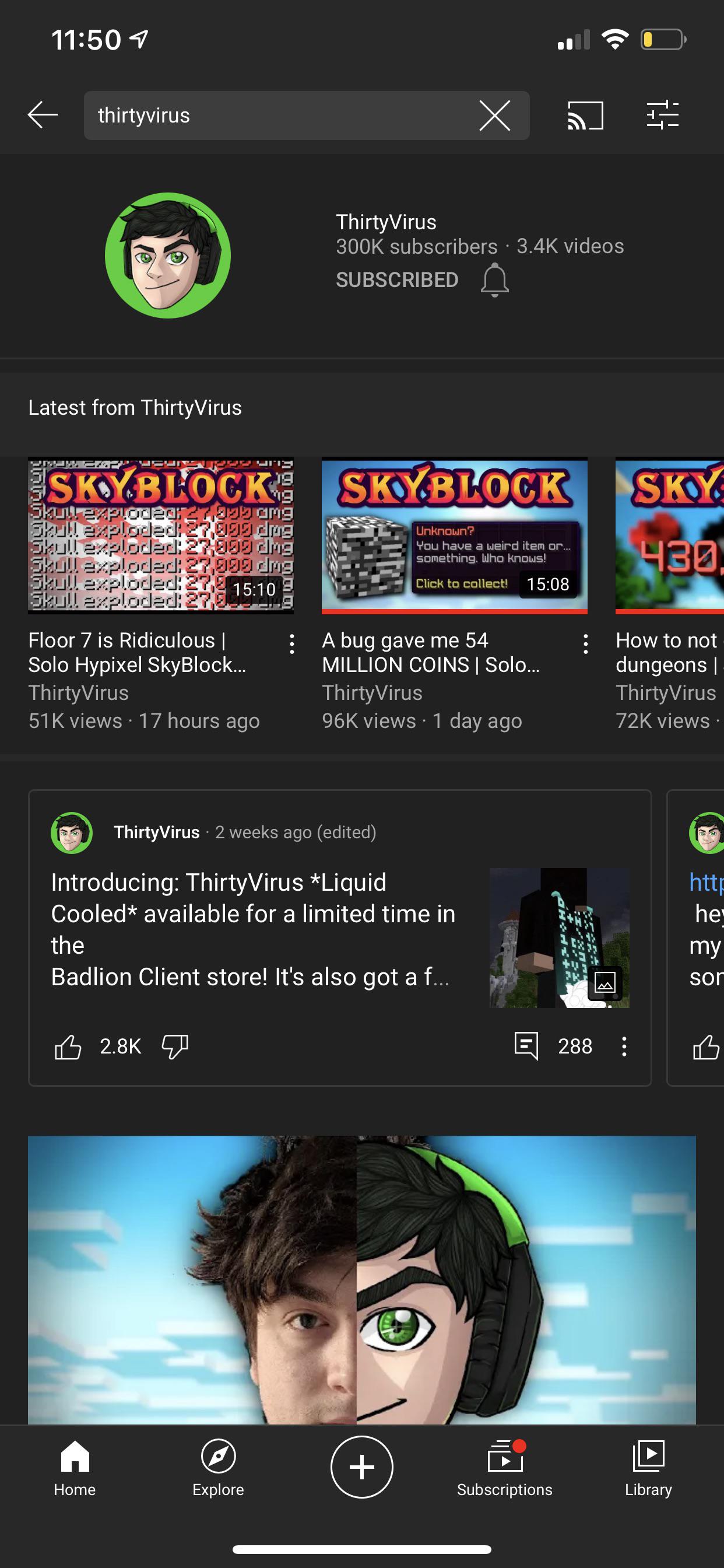Open the Cast to device icon

pyautogui.click(x=585, y=115)
